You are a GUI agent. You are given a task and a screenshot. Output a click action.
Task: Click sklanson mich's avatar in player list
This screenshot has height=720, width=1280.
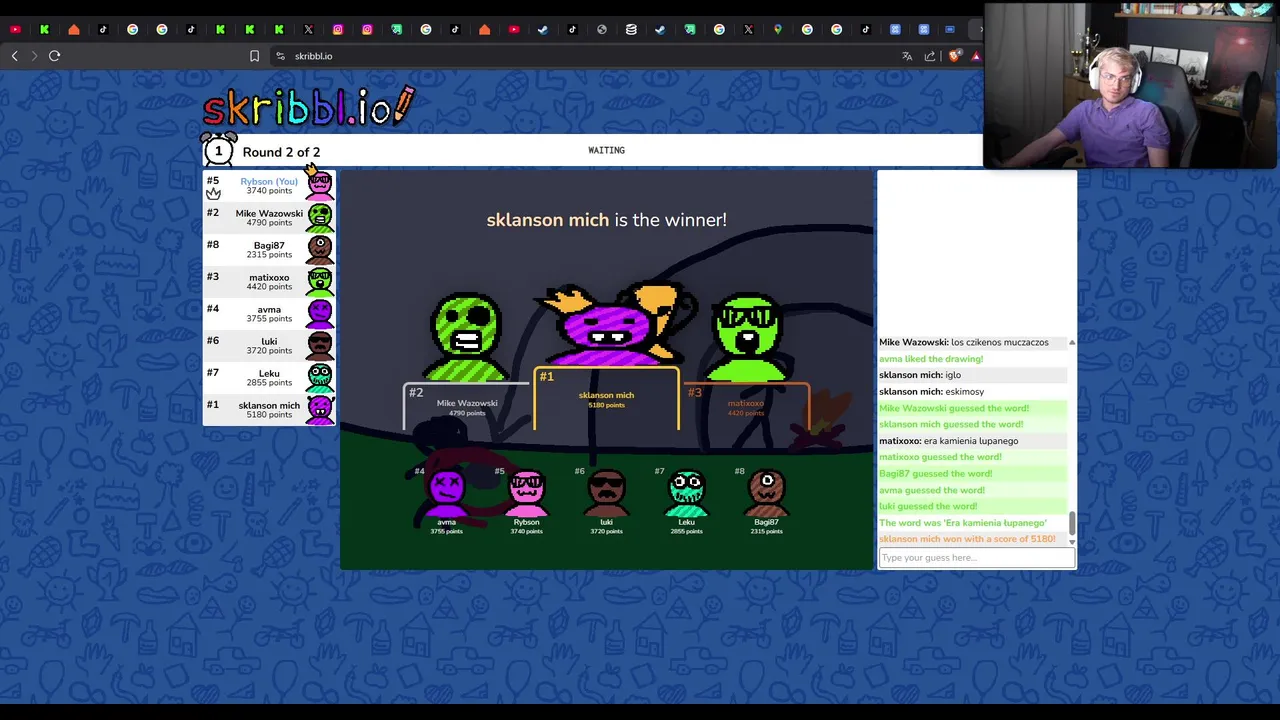point(320,409)
